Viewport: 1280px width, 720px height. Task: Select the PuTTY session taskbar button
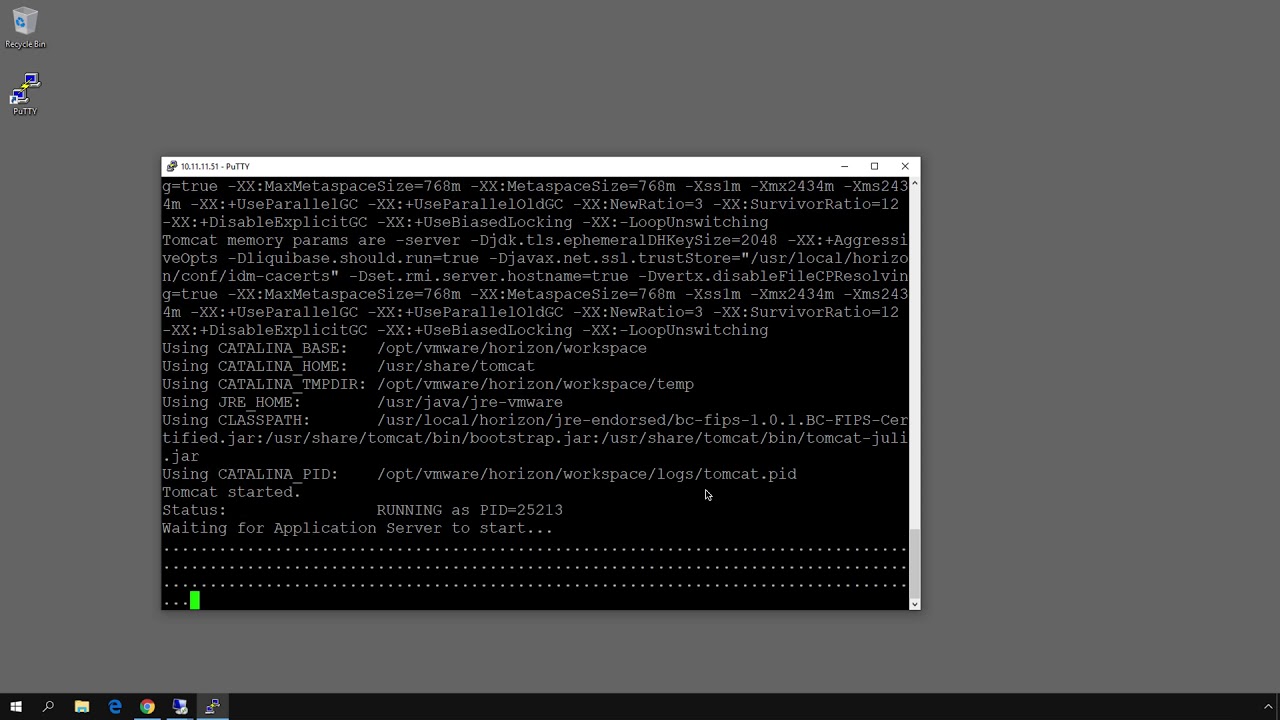click(x=212, y=707)
